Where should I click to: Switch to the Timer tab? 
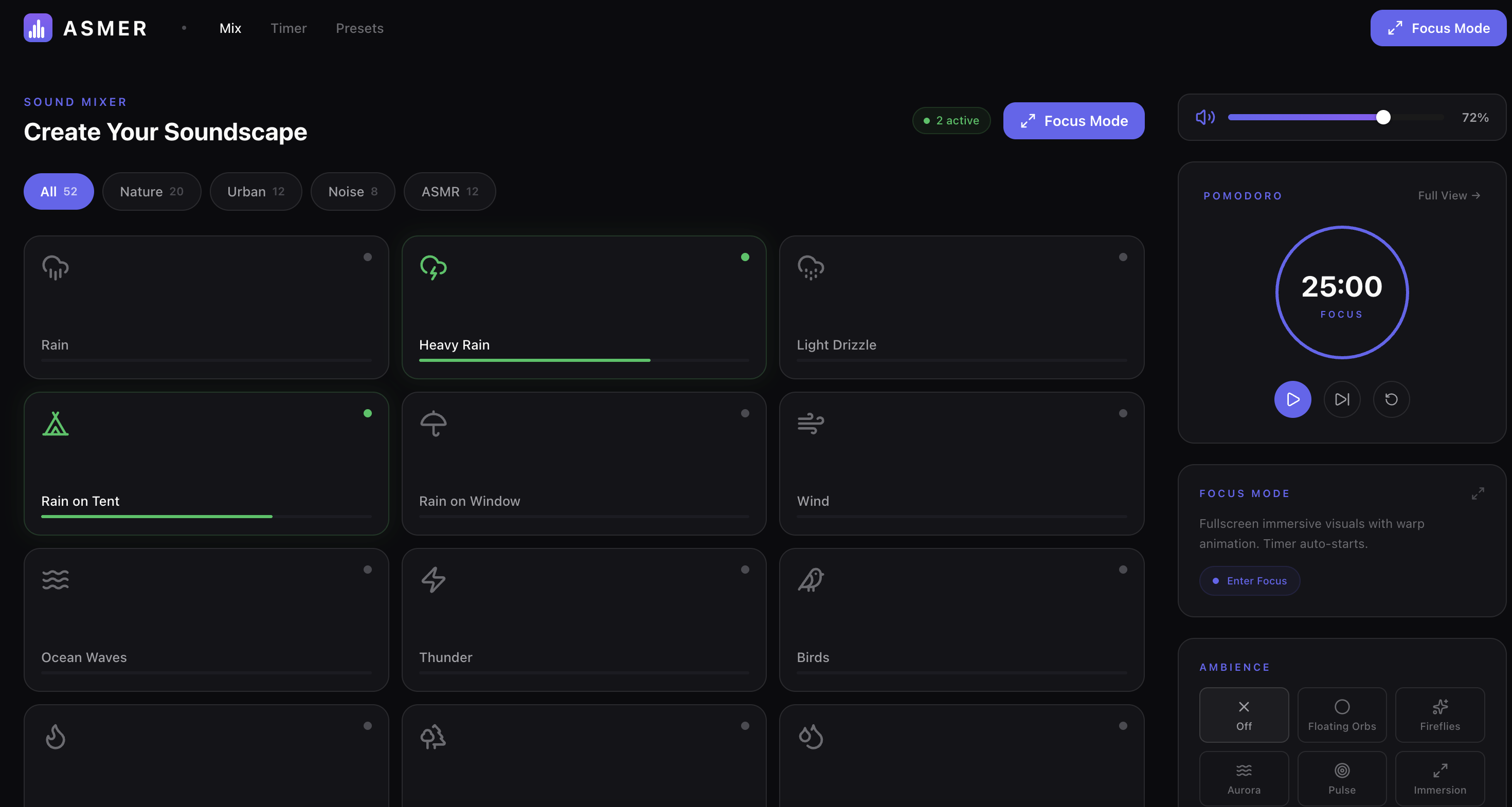point(288,28)
